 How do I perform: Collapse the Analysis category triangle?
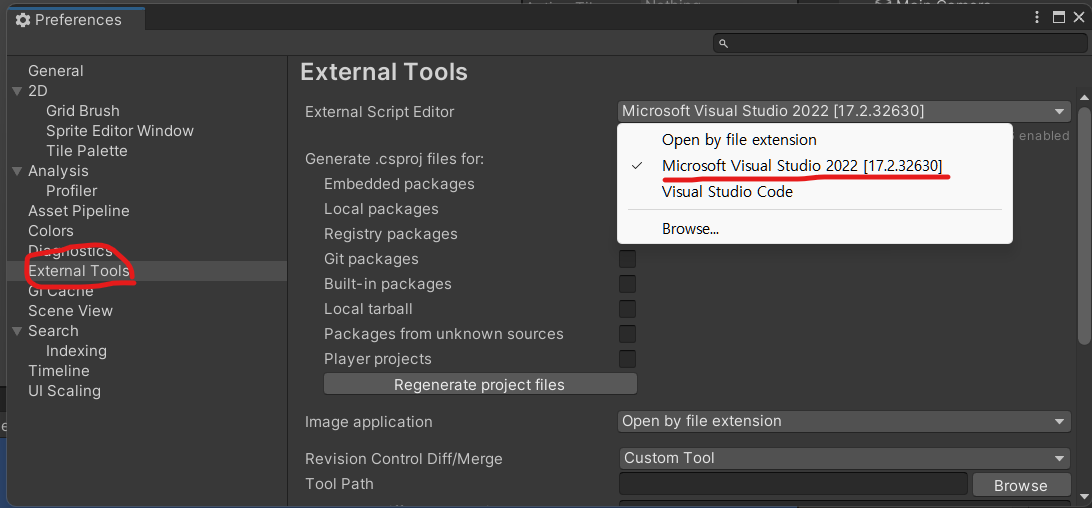point(17,171)
